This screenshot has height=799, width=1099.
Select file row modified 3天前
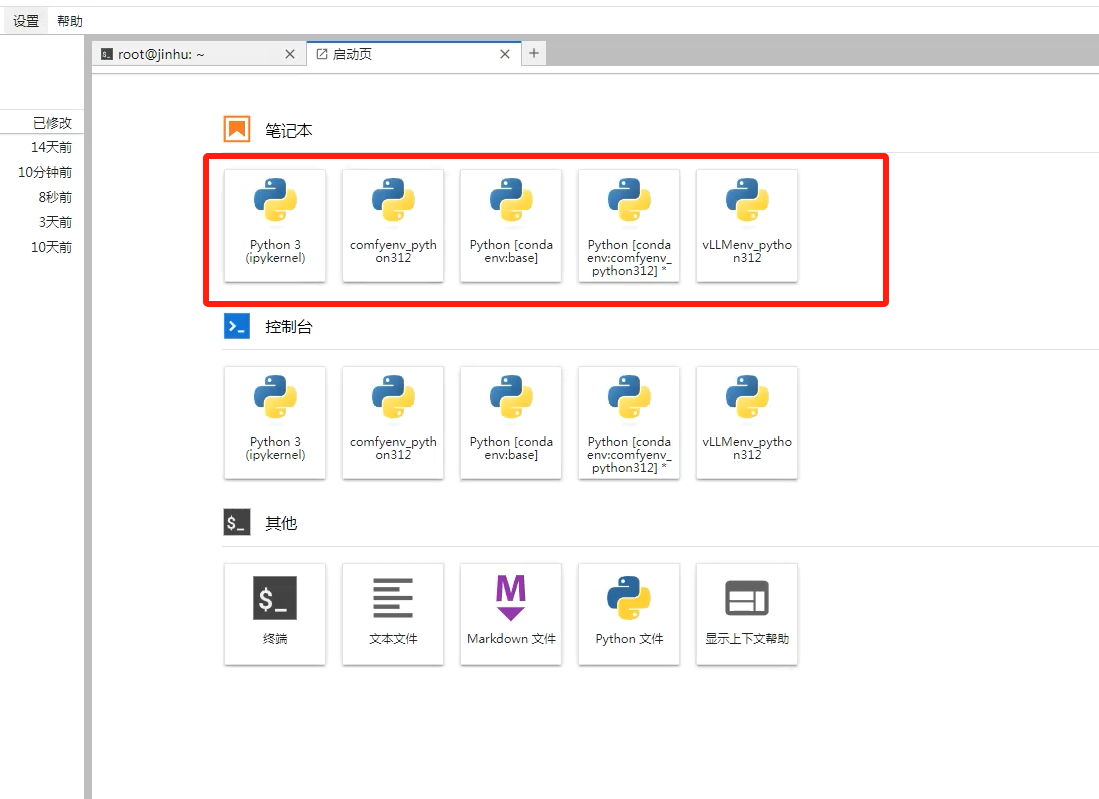42,222
